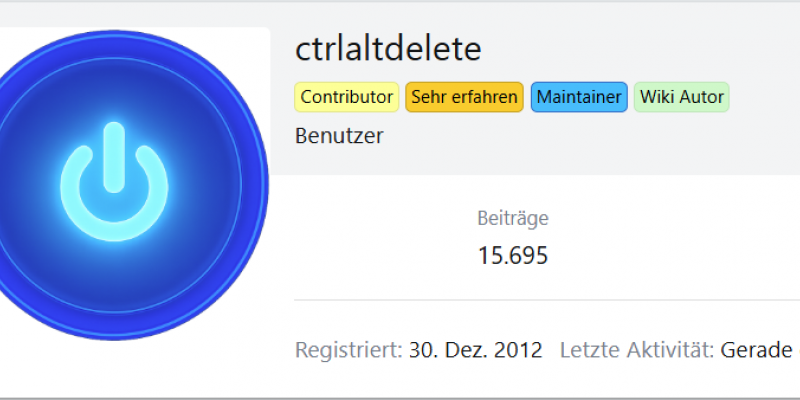800x400 pixels.
Task: Select the Registriert label text
Action: click(x=349, y=351)
